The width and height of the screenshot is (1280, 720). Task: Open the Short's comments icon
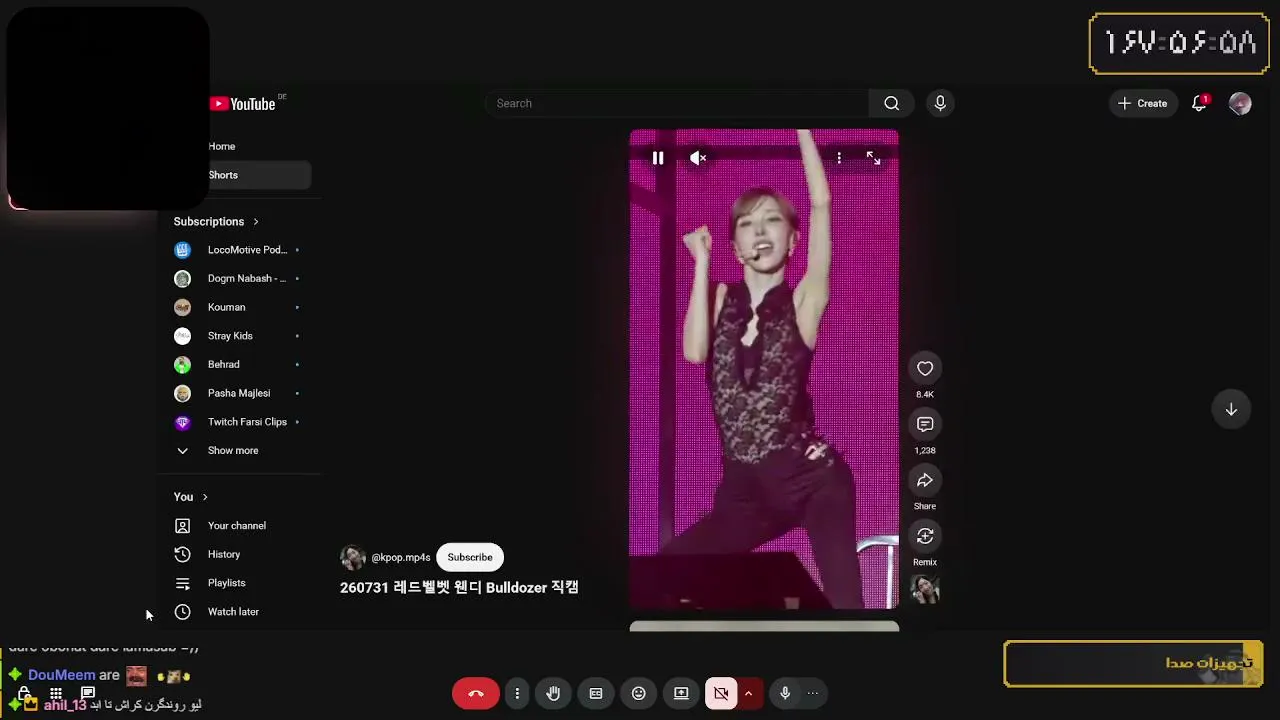click(925, 425)
